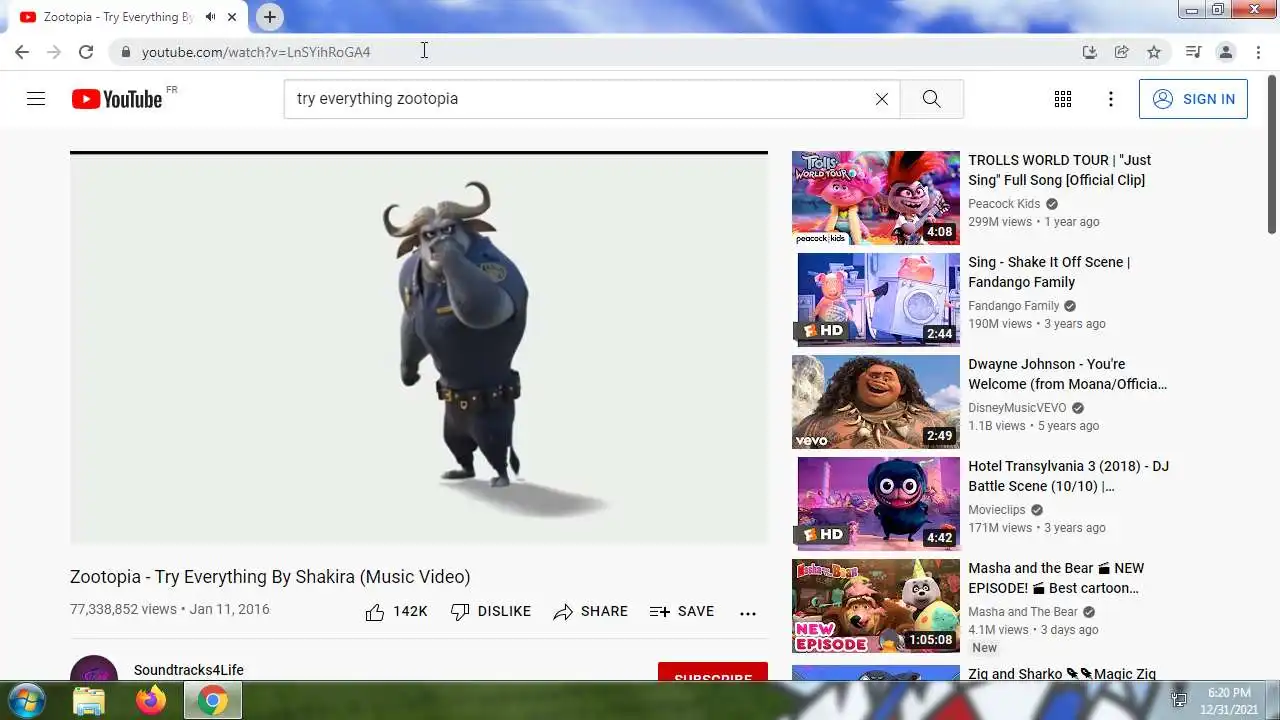Open the Soundtracks4Life channel name
This screenshot has width=1280, height=720.
tap(189, 670)
